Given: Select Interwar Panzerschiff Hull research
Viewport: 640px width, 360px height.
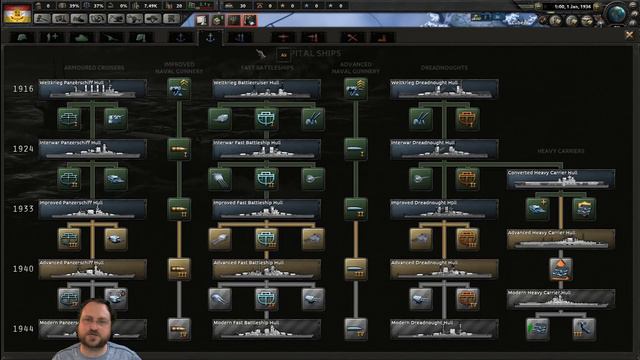Looking at the screenshot, I should (93, 149).
